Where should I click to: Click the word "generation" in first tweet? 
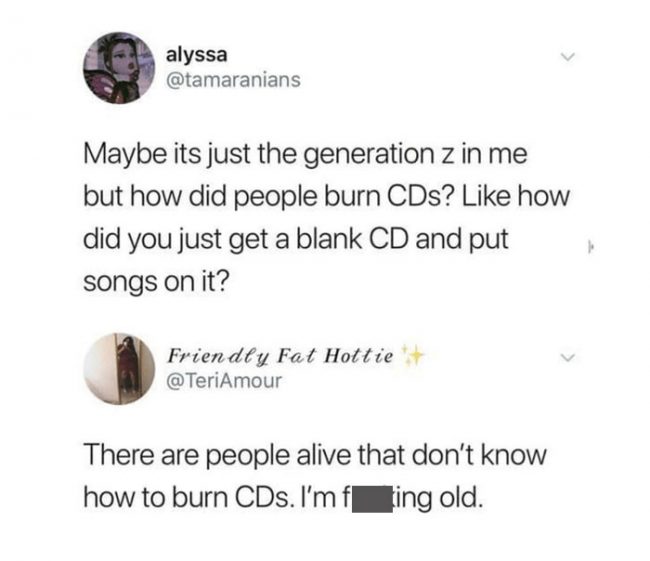point(369,155)
